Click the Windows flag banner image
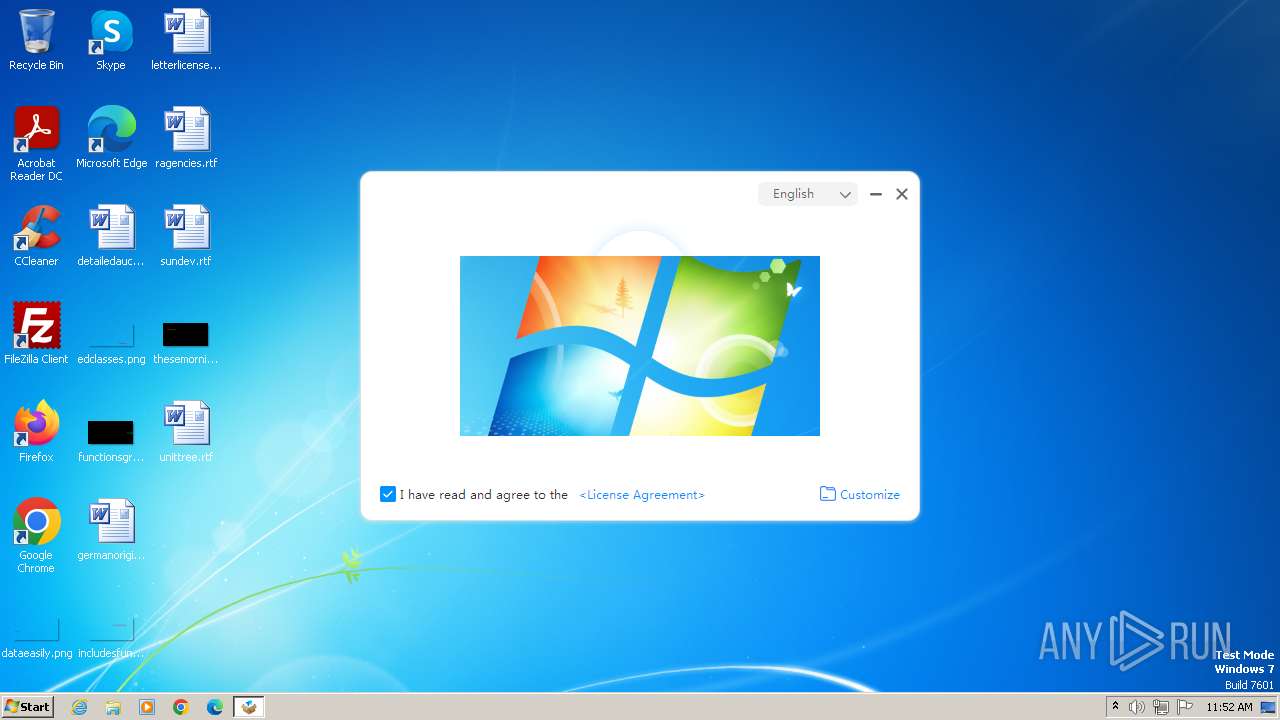Screen dimensions: 1280x720 [x=640, y=346]
